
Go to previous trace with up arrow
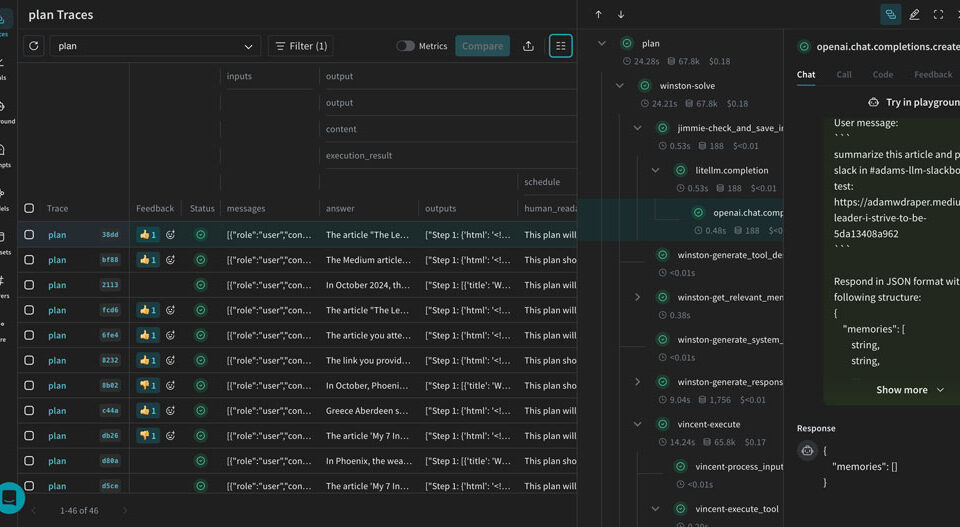pyautogui.click(x=598, y=15)
